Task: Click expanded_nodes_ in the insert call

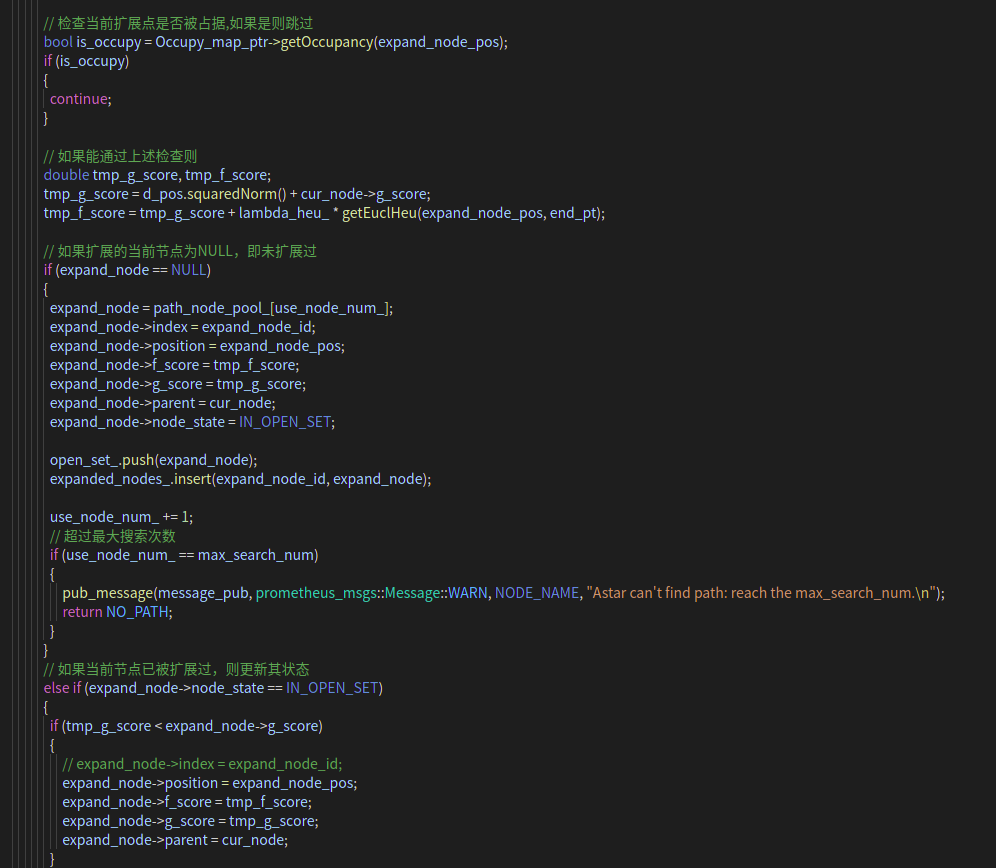Action: click(x=110, y=479)
